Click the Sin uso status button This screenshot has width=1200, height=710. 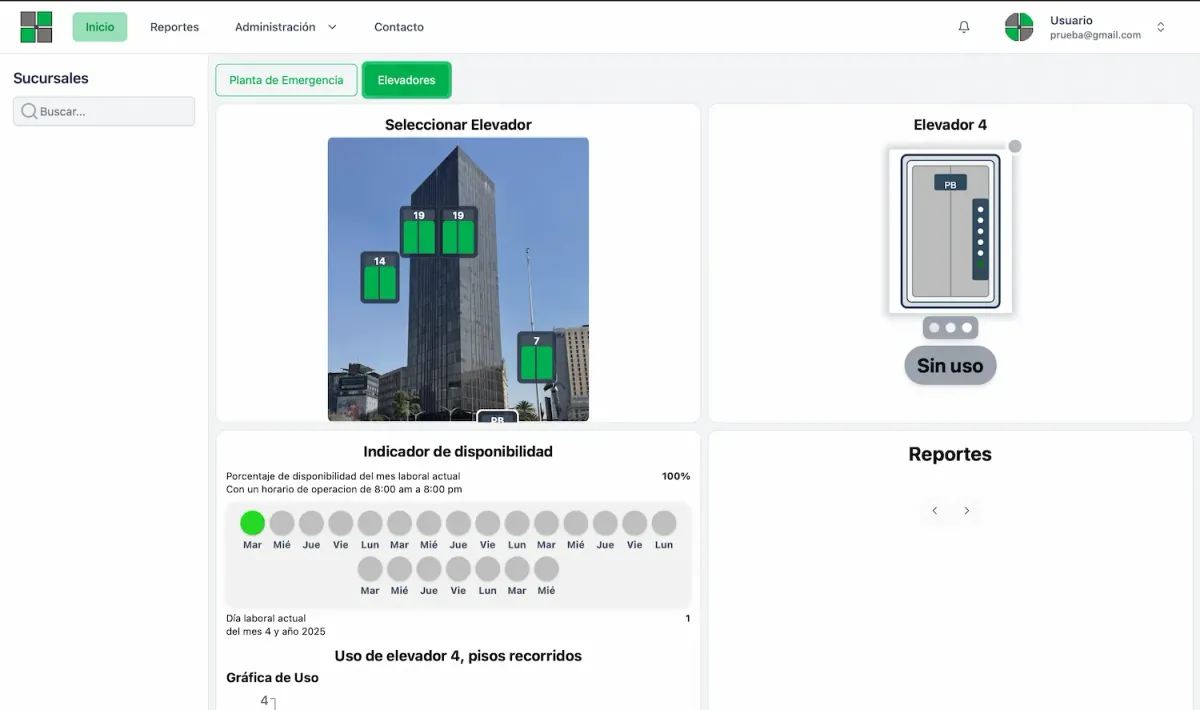coord(950,366)
